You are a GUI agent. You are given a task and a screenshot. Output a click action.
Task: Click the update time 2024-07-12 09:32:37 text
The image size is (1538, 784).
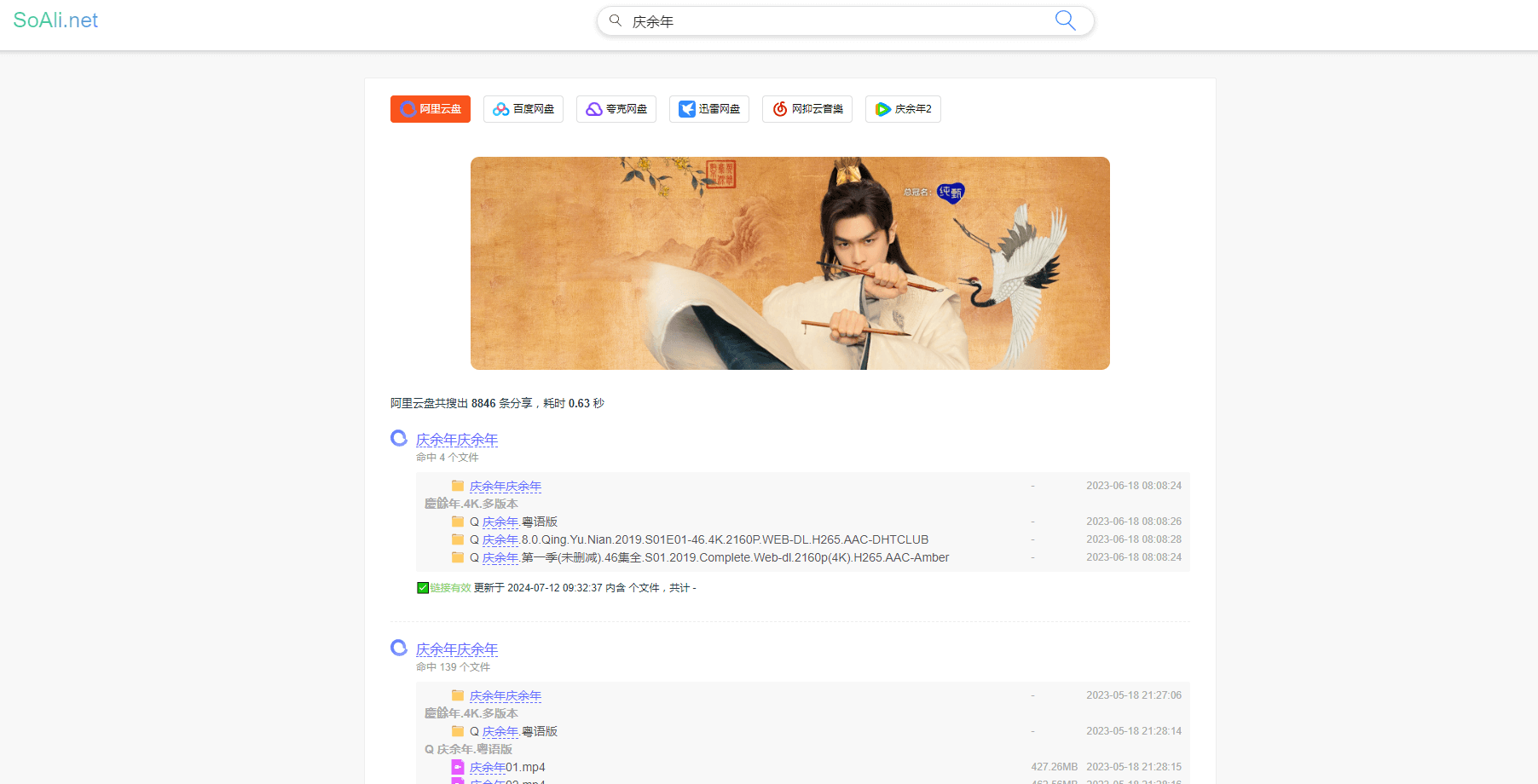555,588
